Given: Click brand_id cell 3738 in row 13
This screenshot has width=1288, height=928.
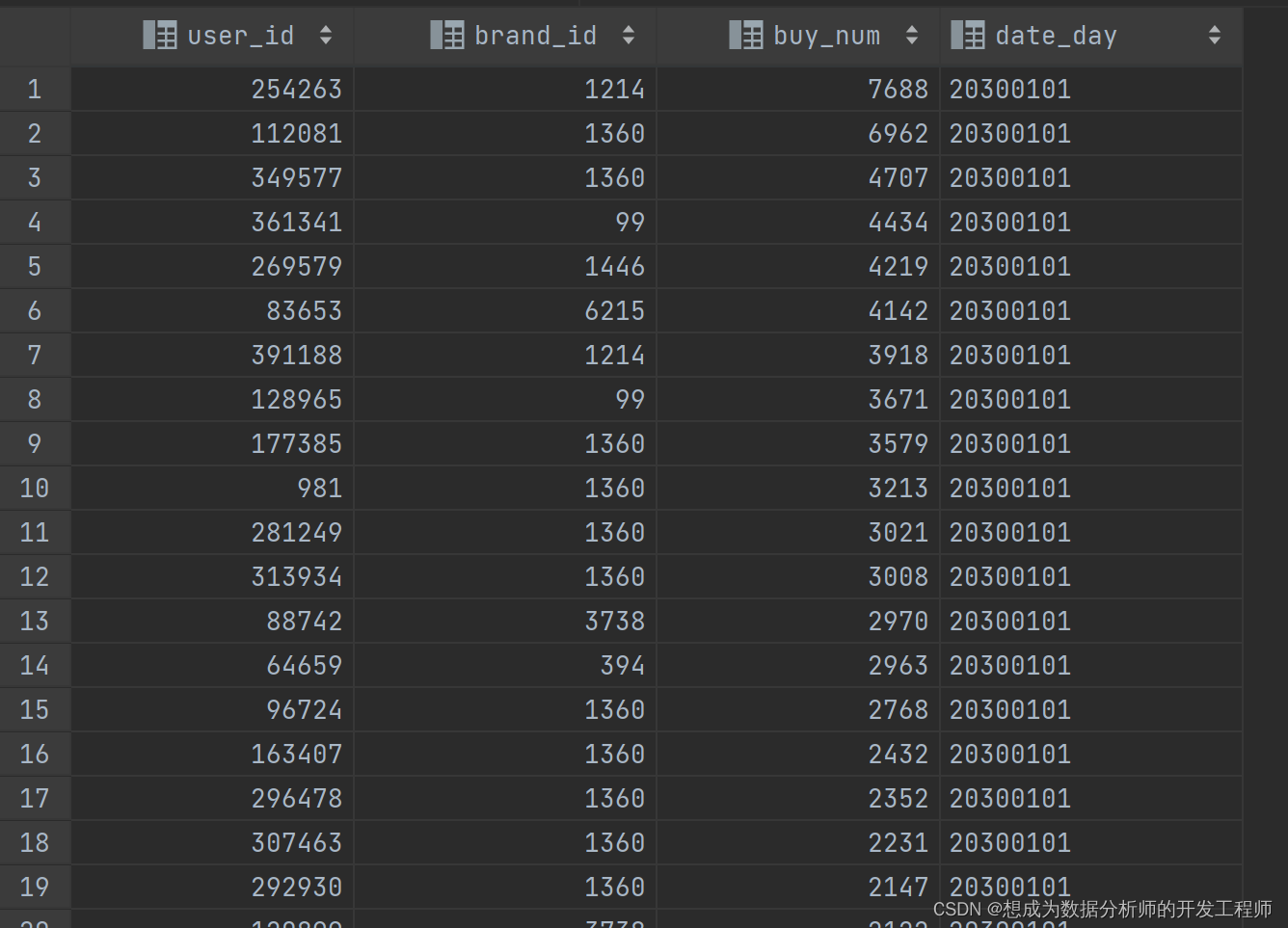Looking at the screenshot, I should [x=505, y=622].
